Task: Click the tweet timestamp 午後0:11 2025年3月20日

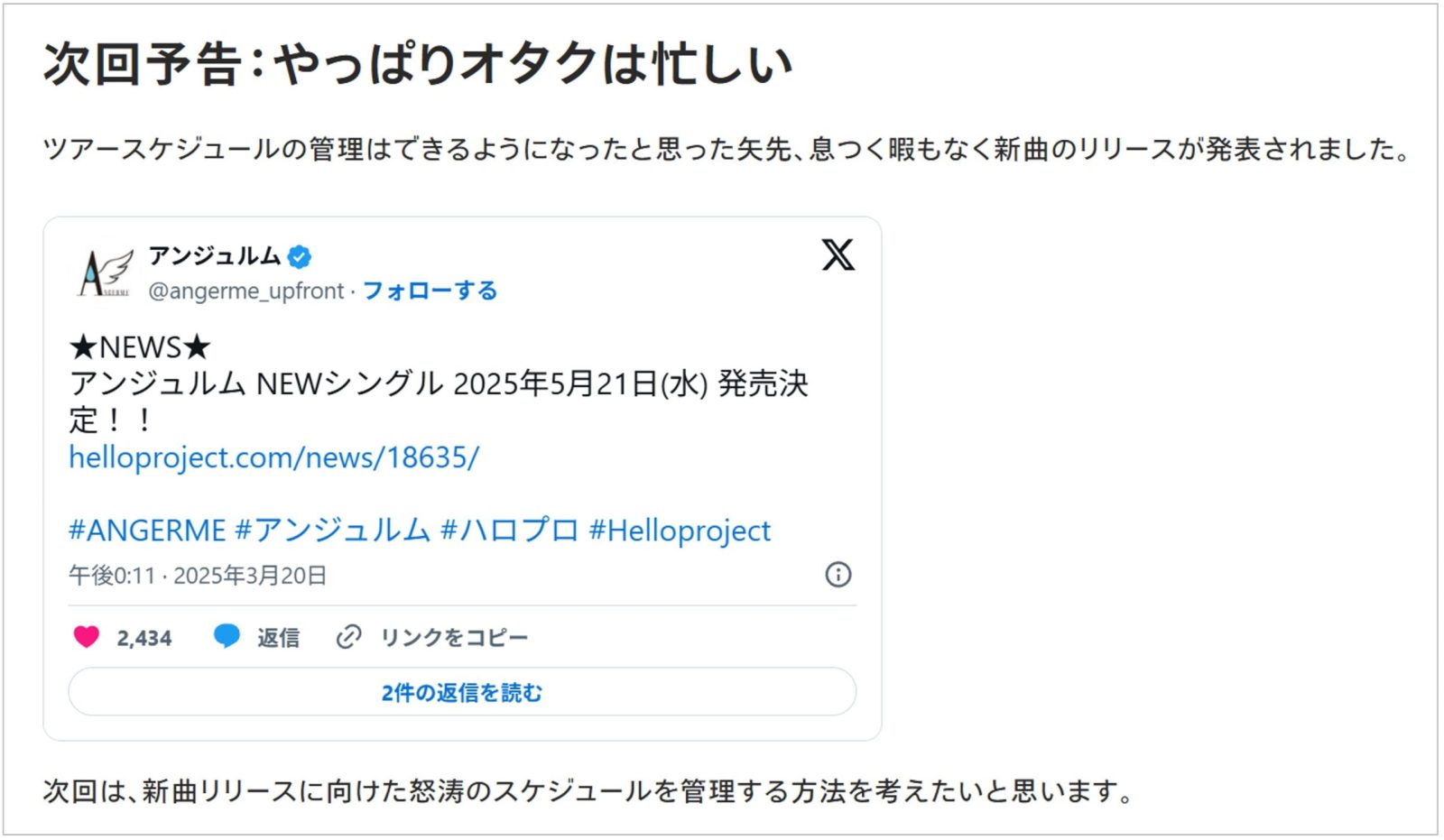Action: (x=198, y=576)
